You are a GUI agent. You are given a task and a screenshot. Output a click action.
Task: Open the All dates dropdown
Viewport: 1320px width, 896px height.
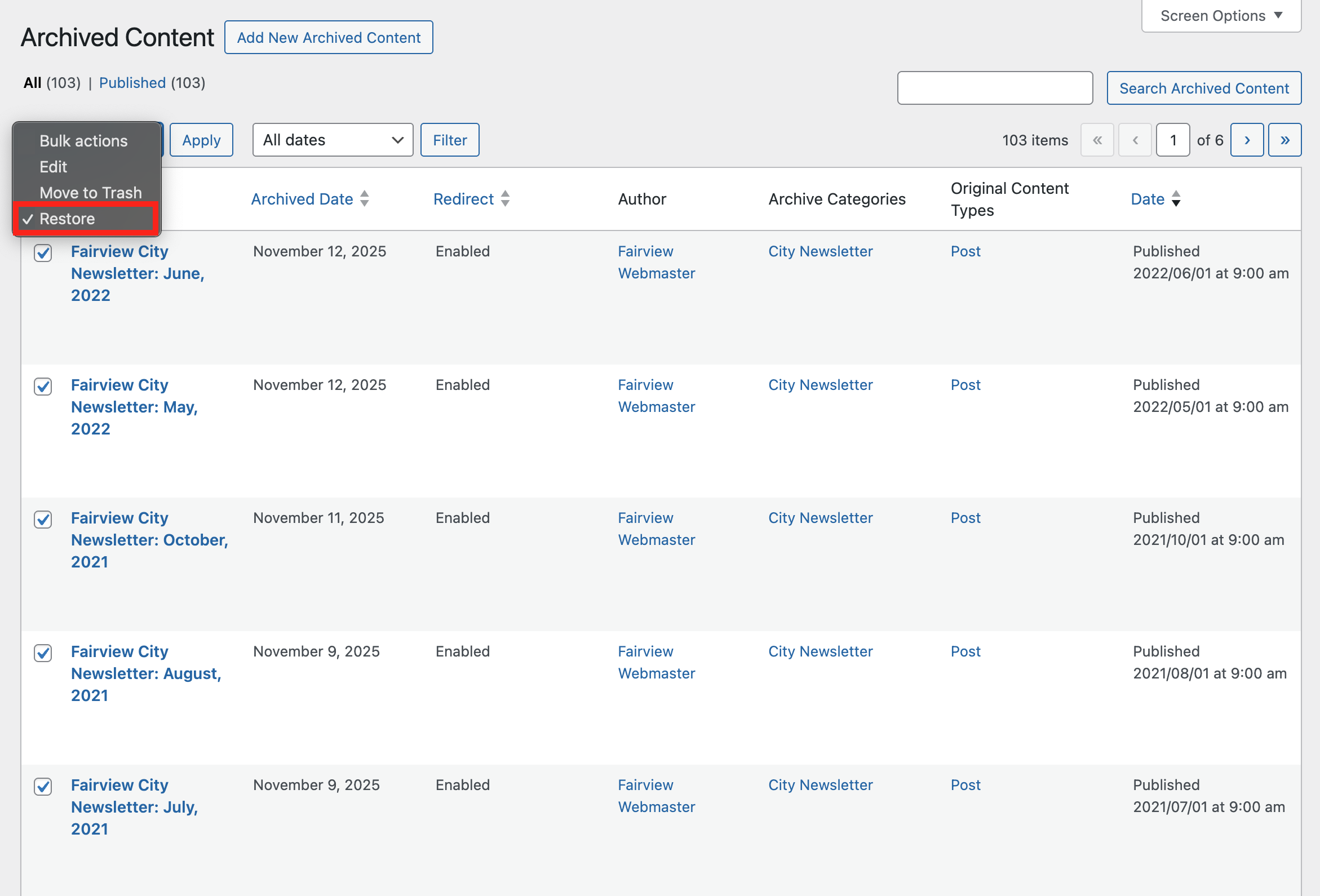pos(333,140)
